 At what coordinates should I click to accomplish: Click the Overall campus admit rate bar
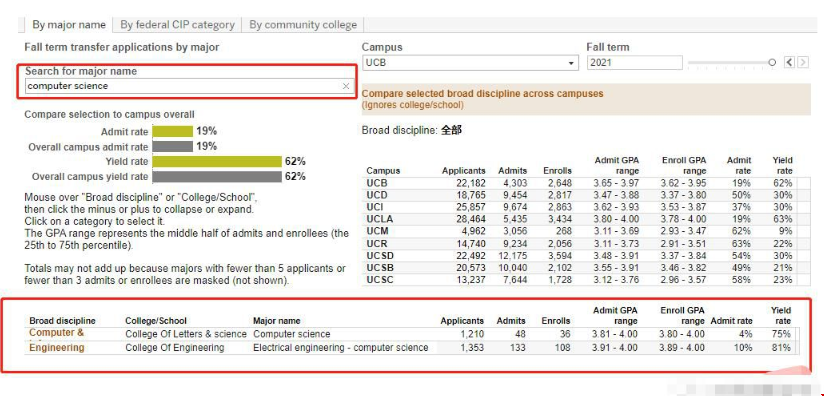click(172, 147)
